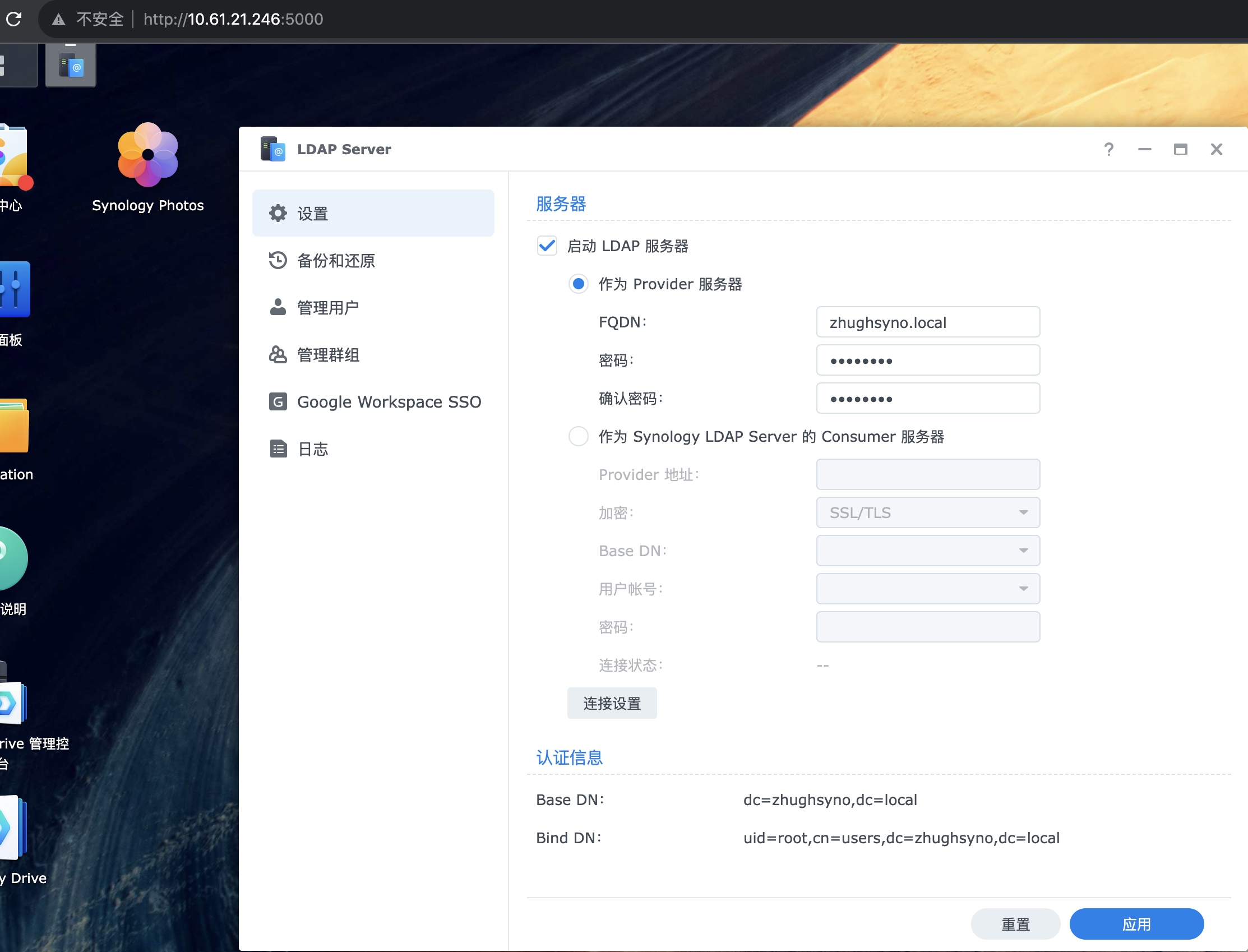The image size is (1248, 952).
Task: Switch to the 管理群组 sidebar tab
Action: [373, 354]
